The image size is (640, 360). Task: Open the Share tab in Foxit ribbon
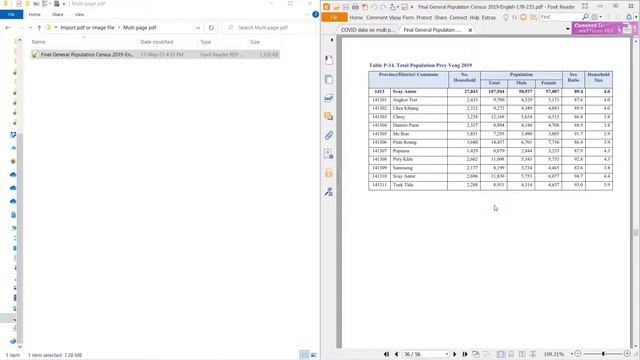click(x=441, y=18)
